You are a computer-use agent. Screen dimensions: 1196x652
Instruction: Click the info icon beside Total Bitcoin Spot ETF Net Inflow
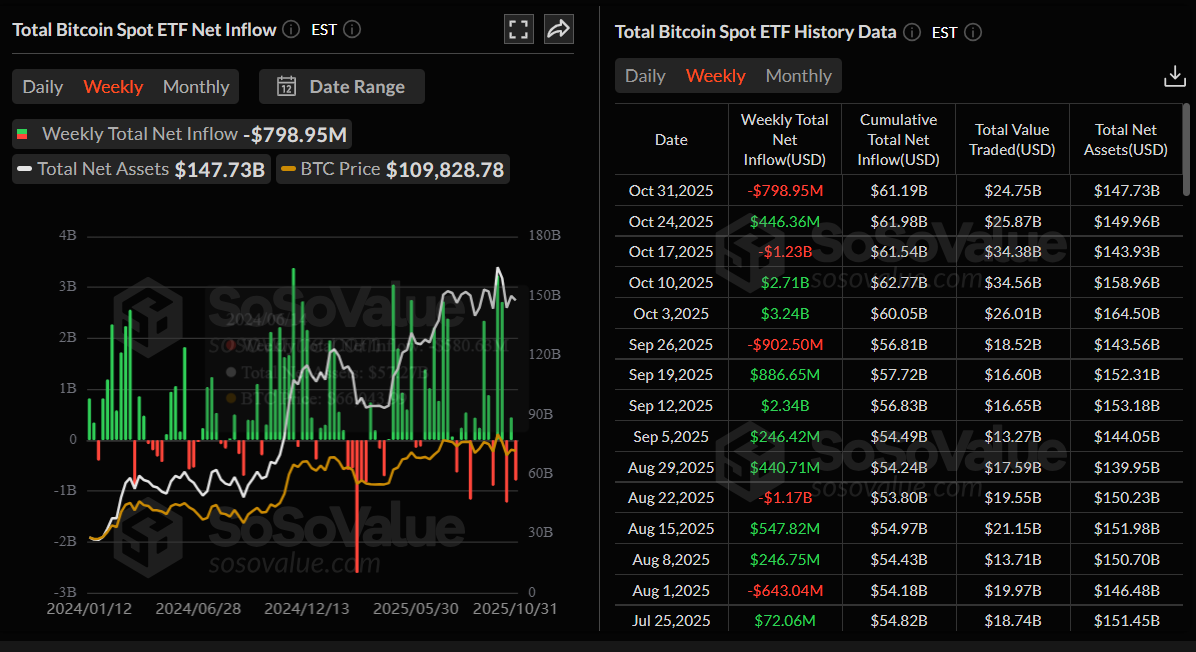click(x=290, y=29)
